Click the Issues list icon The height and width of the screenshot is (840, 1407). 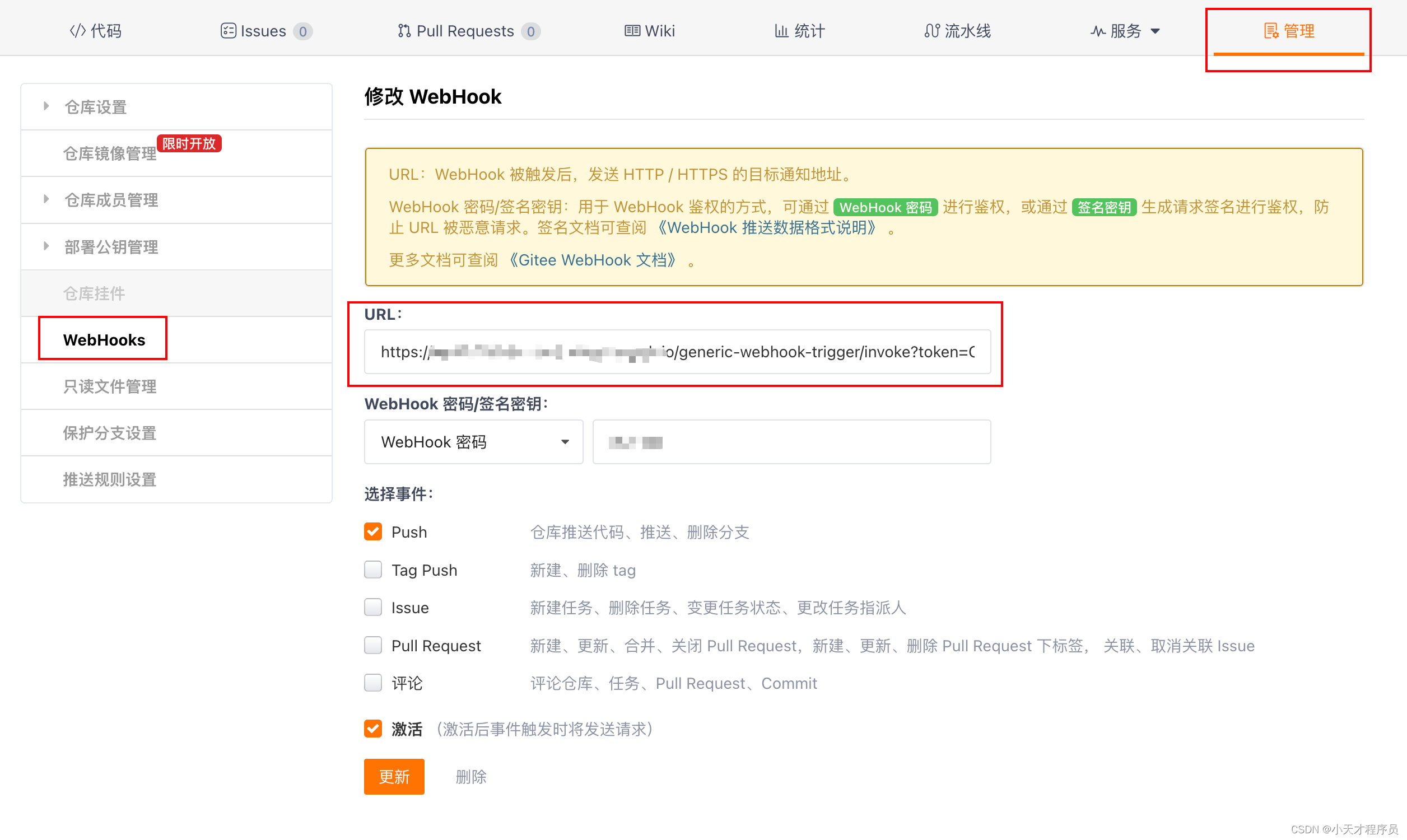[x=227, y=31]
